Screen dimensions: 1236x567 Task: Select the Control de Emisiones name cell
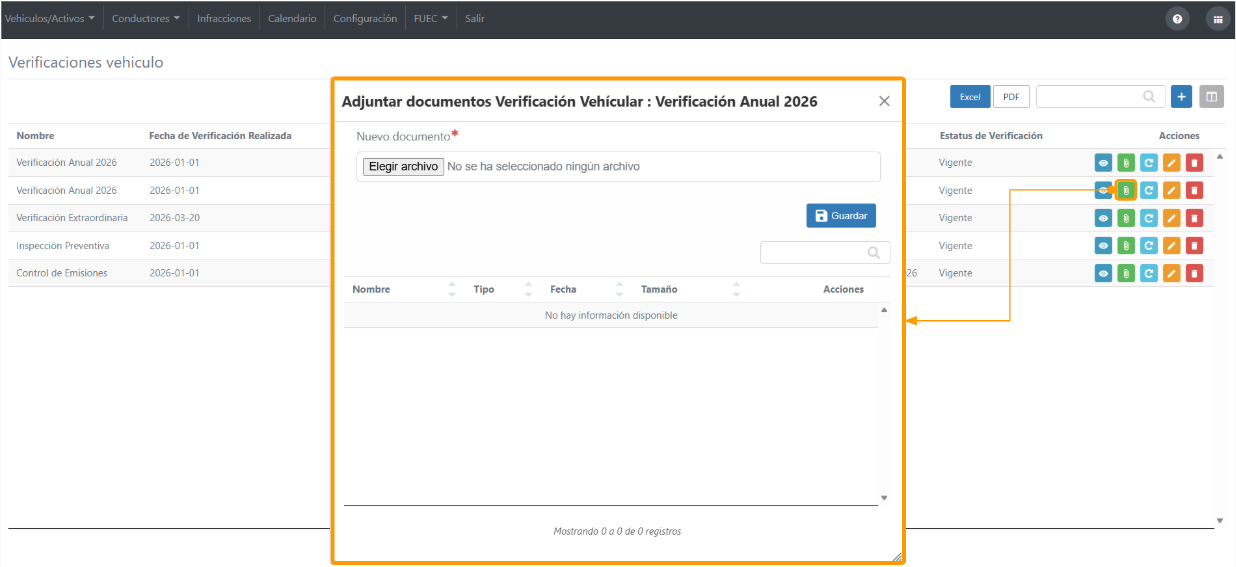(x=62, y=273)
